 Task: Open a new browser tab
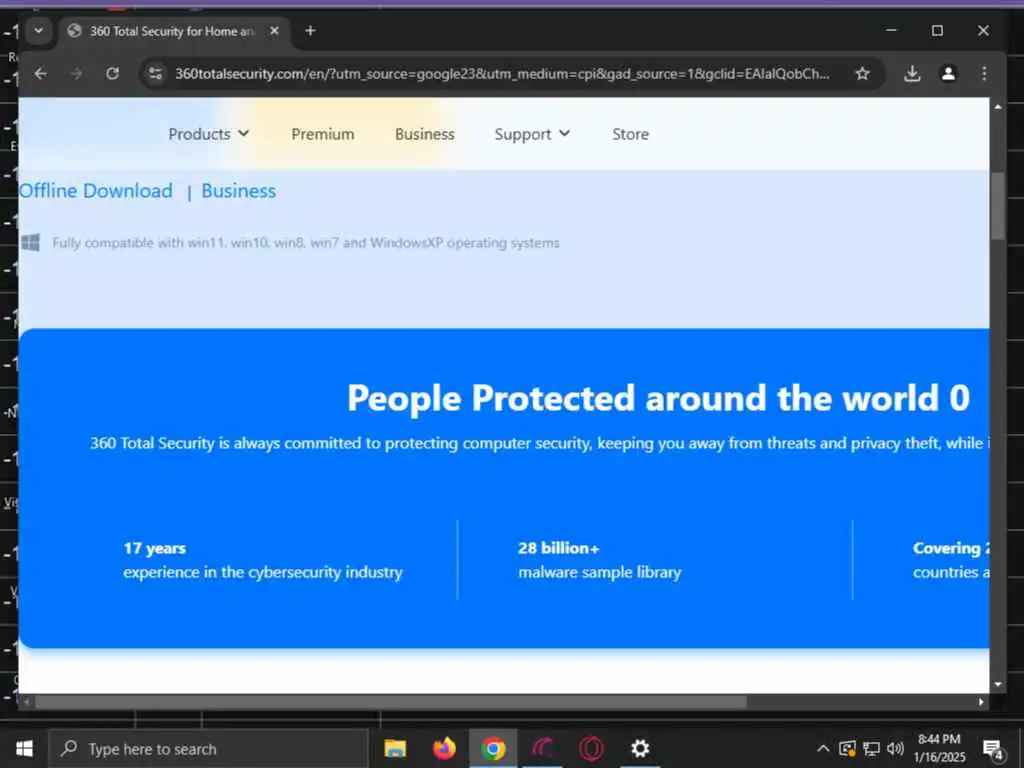(310, 31)
